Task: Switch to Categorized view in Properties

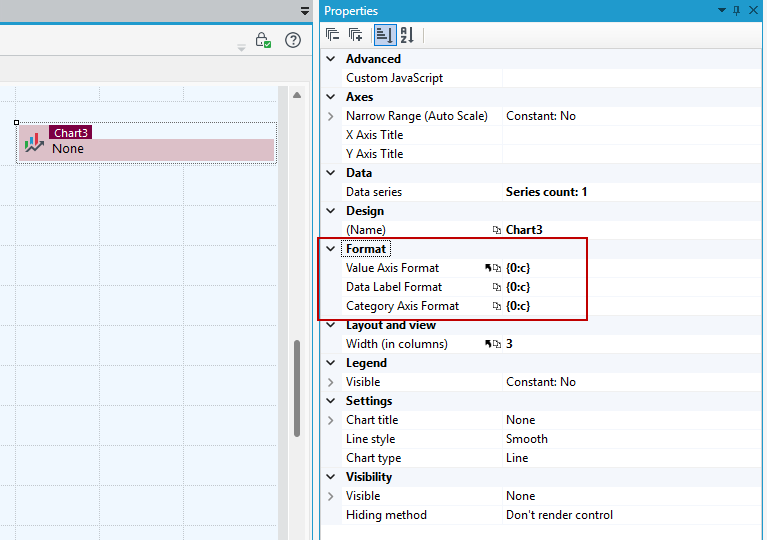Action: click(x=385, y=35)
